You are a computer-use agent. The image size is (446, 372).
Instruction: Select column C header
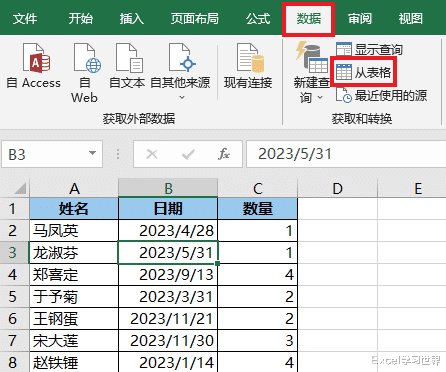[x=257, y=188]
